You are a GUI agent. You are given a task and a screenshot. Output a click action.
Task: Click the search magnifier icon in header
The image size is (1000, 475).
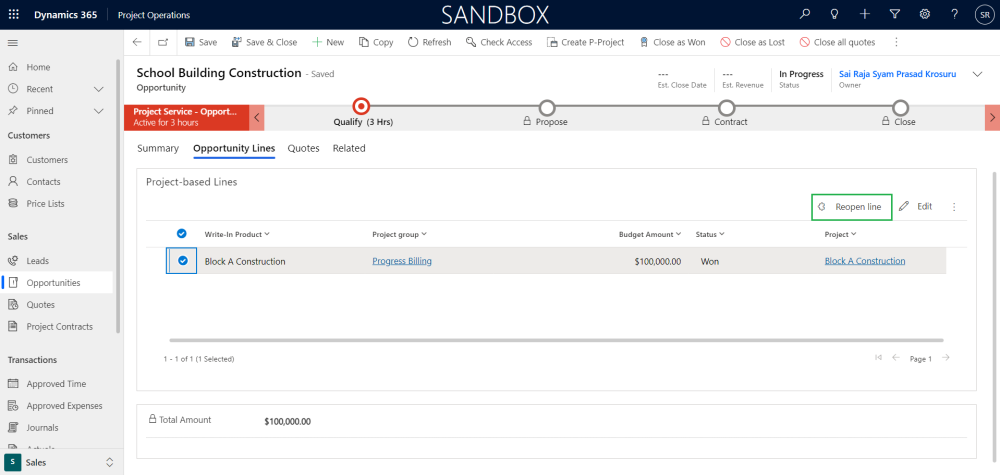point(805,15)
